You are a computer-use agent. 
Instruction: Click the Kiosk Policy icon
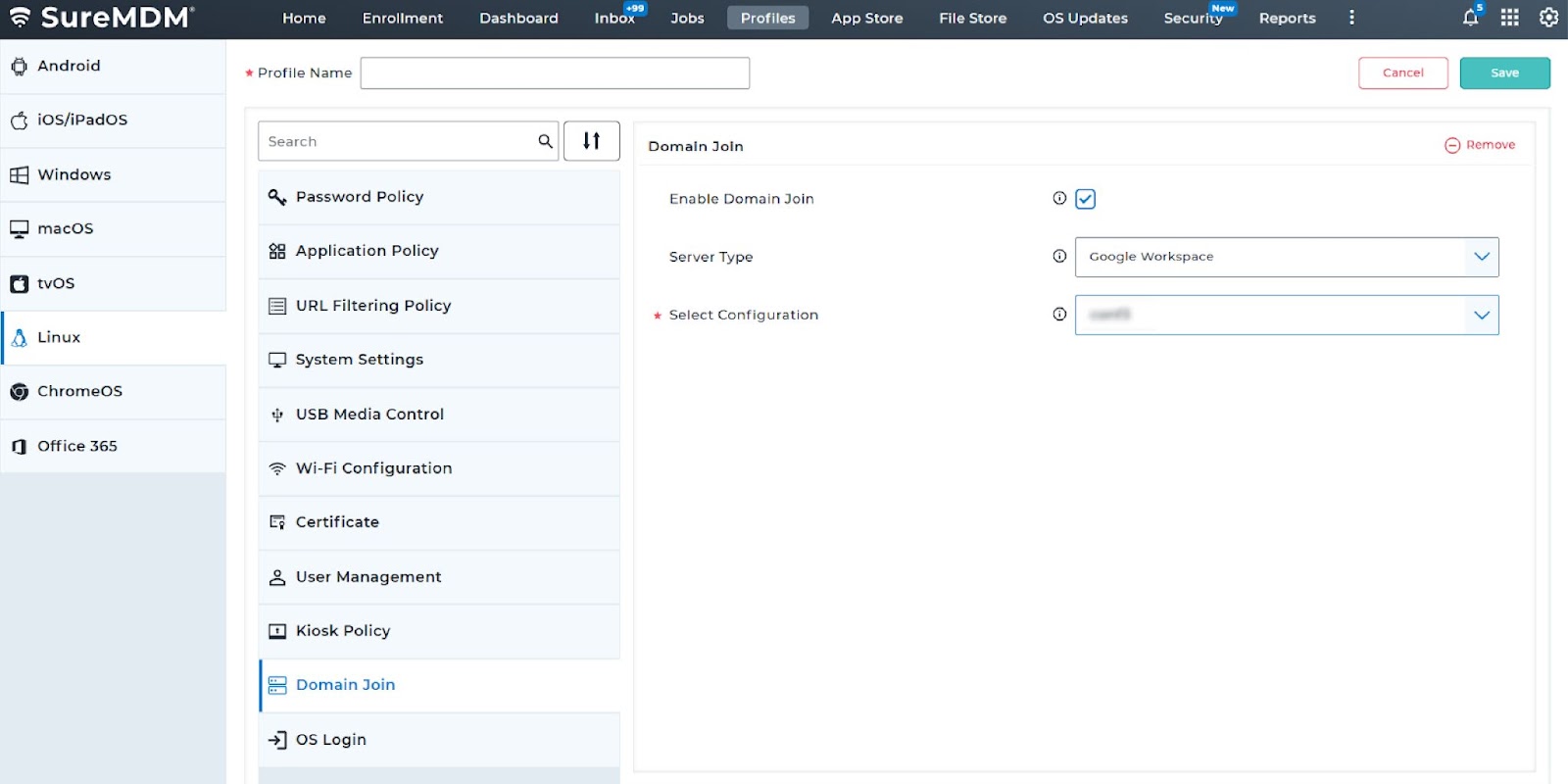(277, 631)
